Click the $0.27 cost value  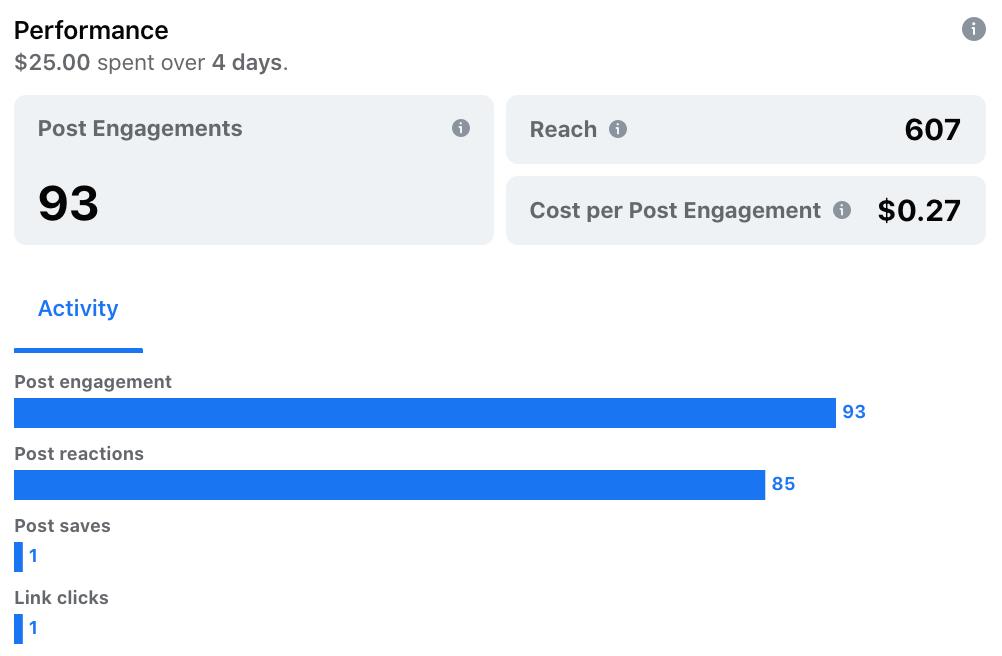[x=919, y=211]
